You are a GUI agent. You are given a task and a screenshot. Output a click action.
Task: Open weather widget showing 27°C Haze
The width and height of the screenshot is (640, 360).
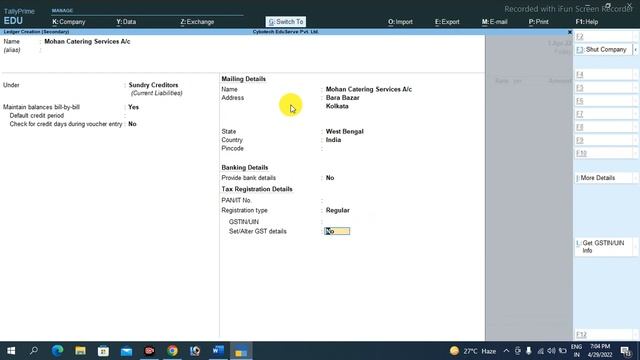(473, 351)
